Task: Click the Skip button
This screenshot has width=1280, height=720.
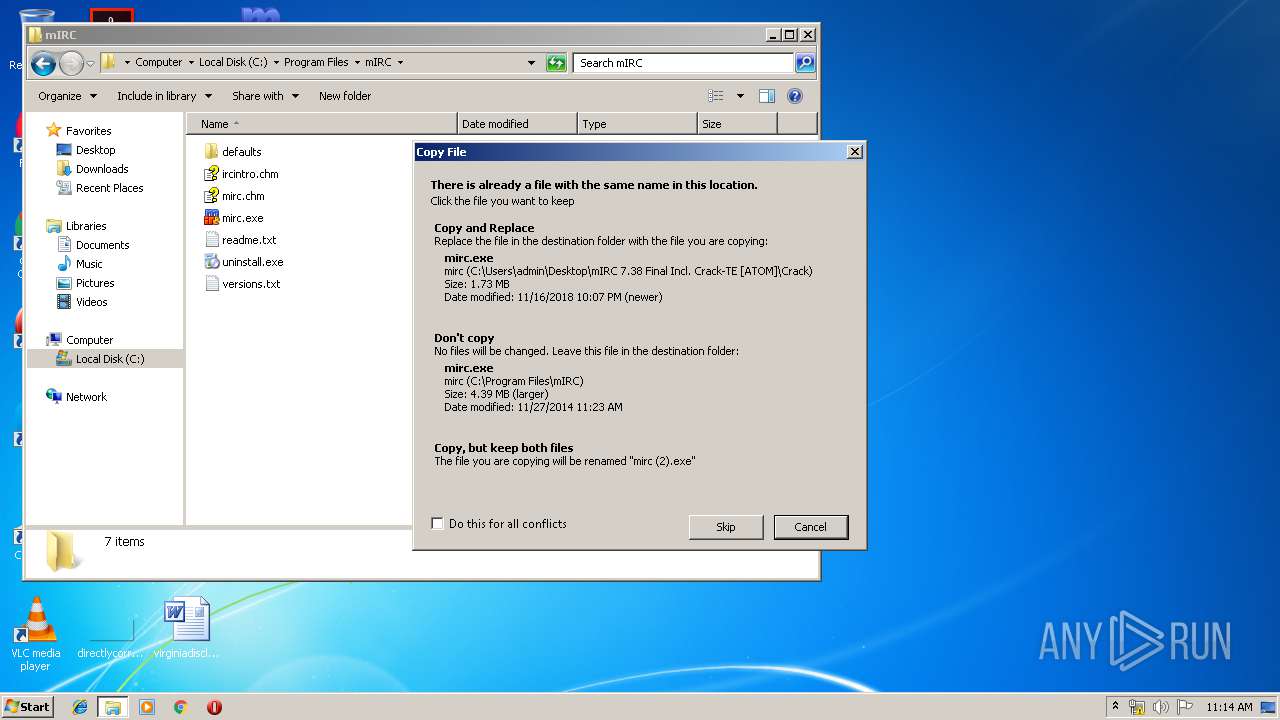Action: 726,527
